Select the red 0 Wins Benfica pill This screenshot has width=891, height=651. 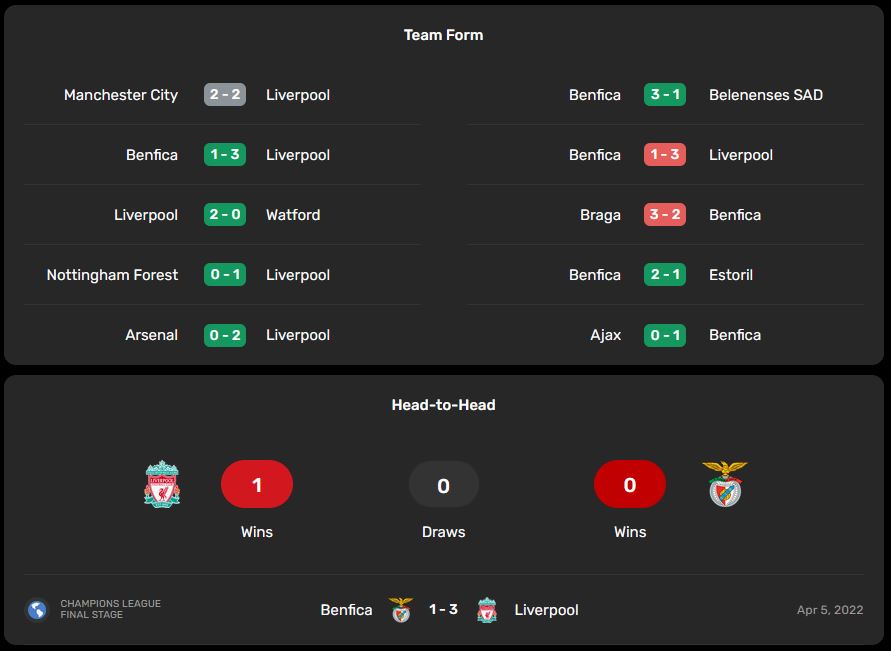pyautogui.click(x=630, y=484)
